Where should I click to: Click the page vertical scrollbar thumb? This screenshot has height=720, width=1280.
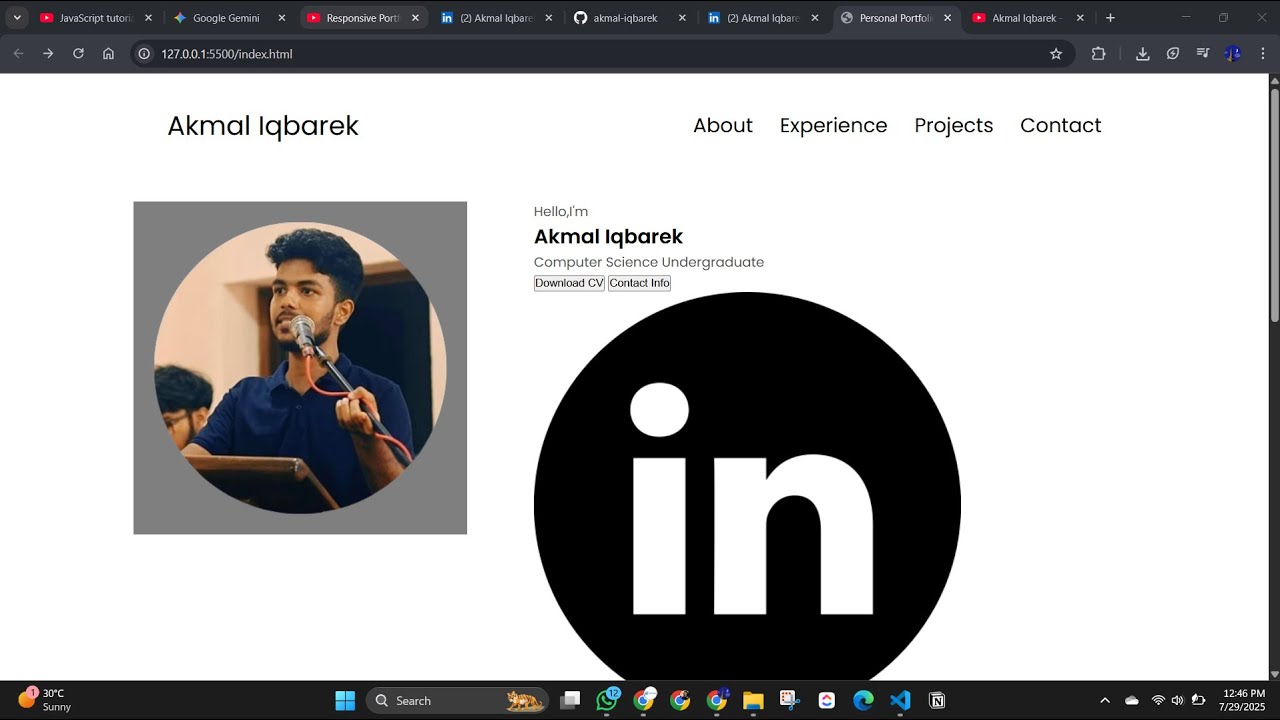(x=1274, y=205)
